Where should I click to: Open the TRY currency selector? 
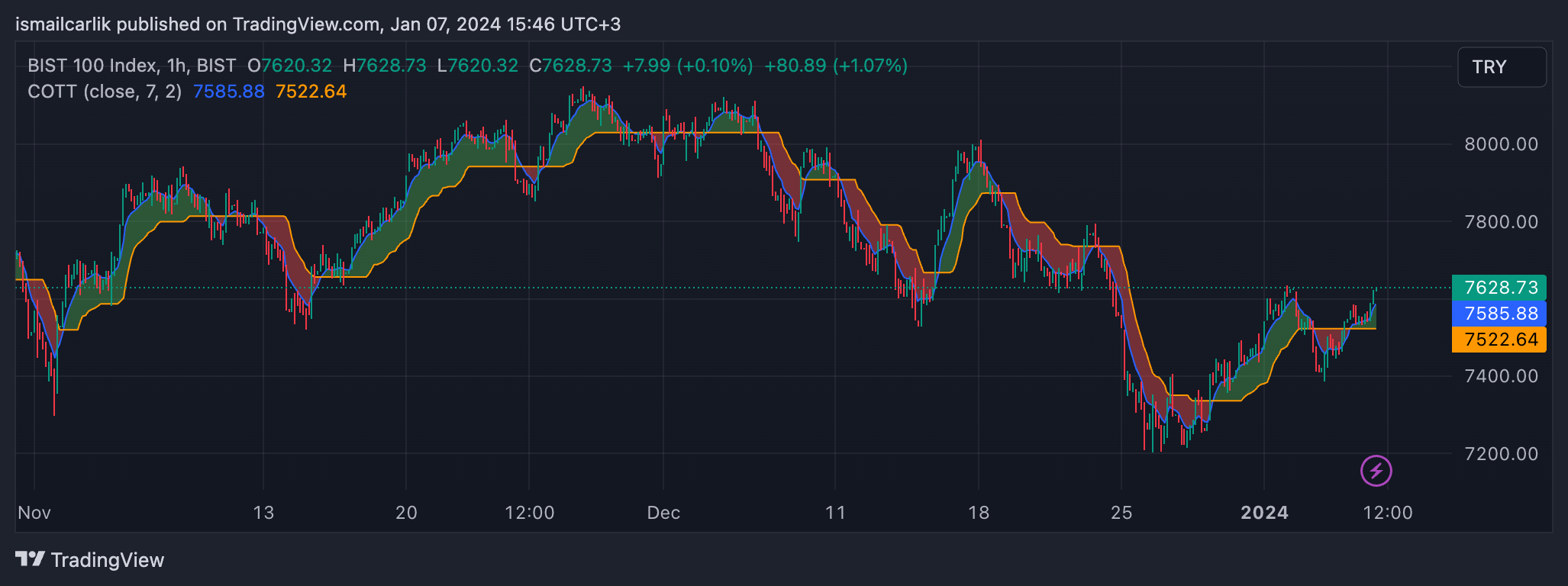coord(1502,67)
